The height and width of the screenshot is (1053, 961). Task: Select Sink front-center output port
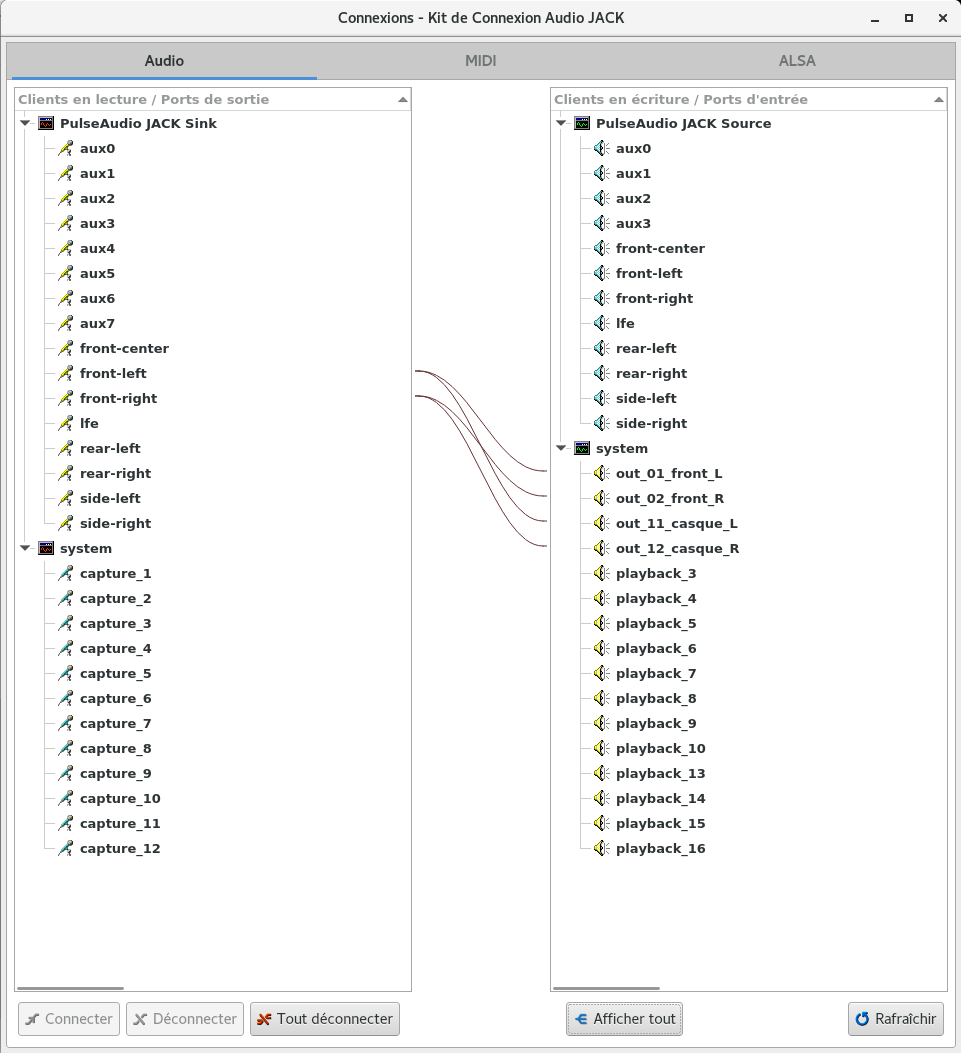pyautogui.click(x=124, y=349)
